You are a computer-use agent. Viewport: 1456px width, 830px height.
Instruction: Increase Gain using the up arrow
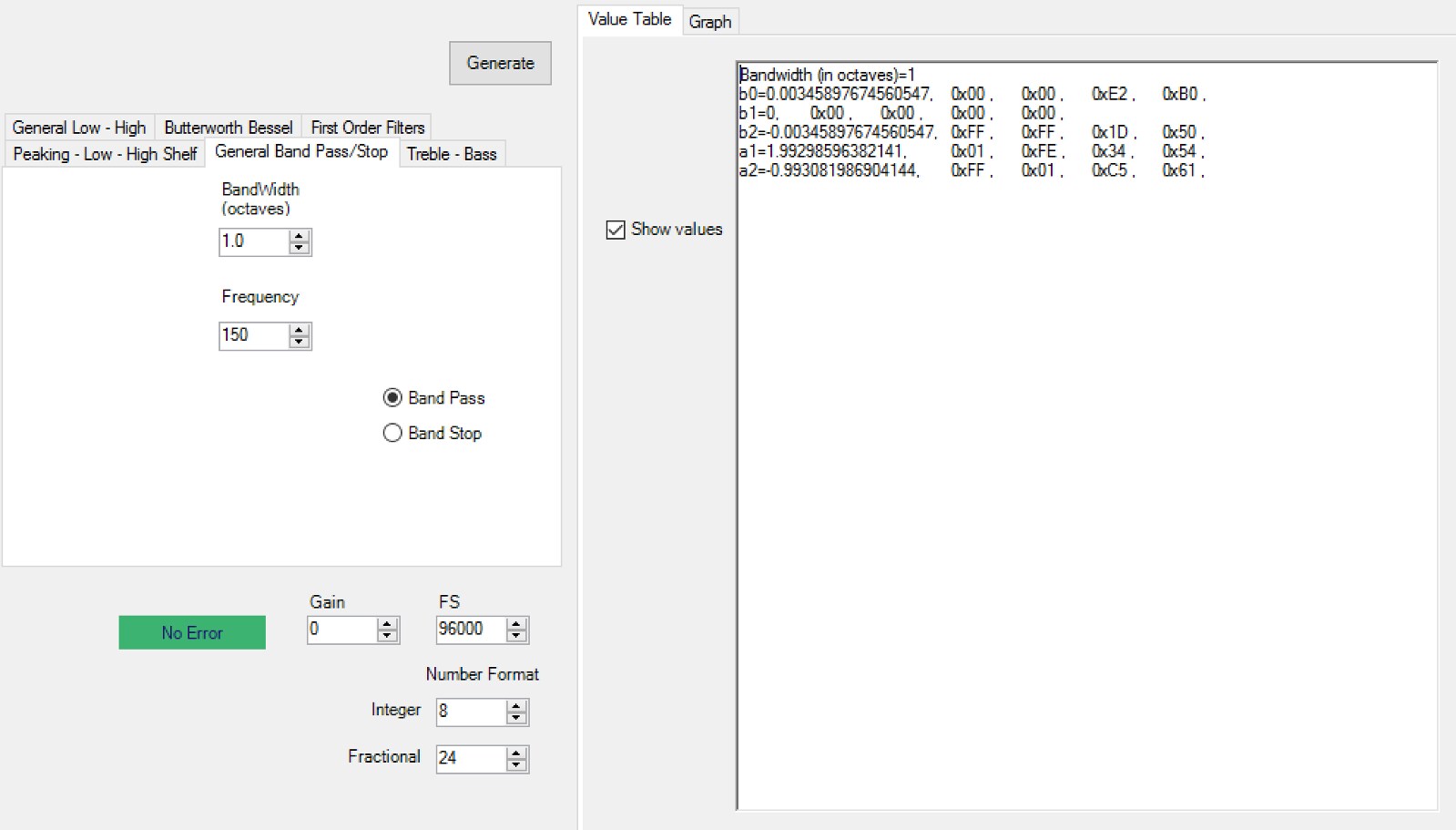[387, 624]
